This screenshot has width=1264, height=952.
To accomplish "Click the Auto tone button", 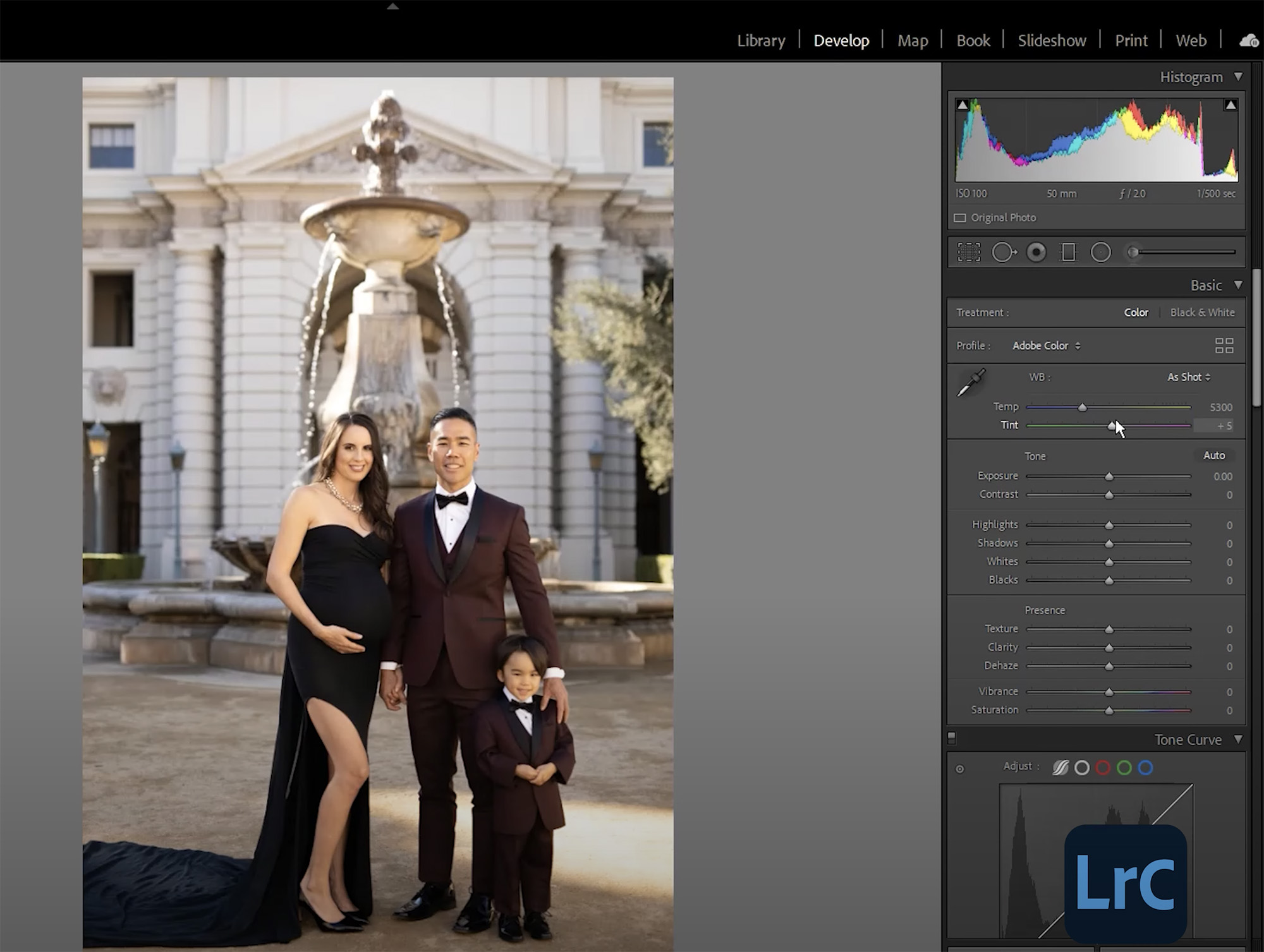I will click(x=1215, y=455).
